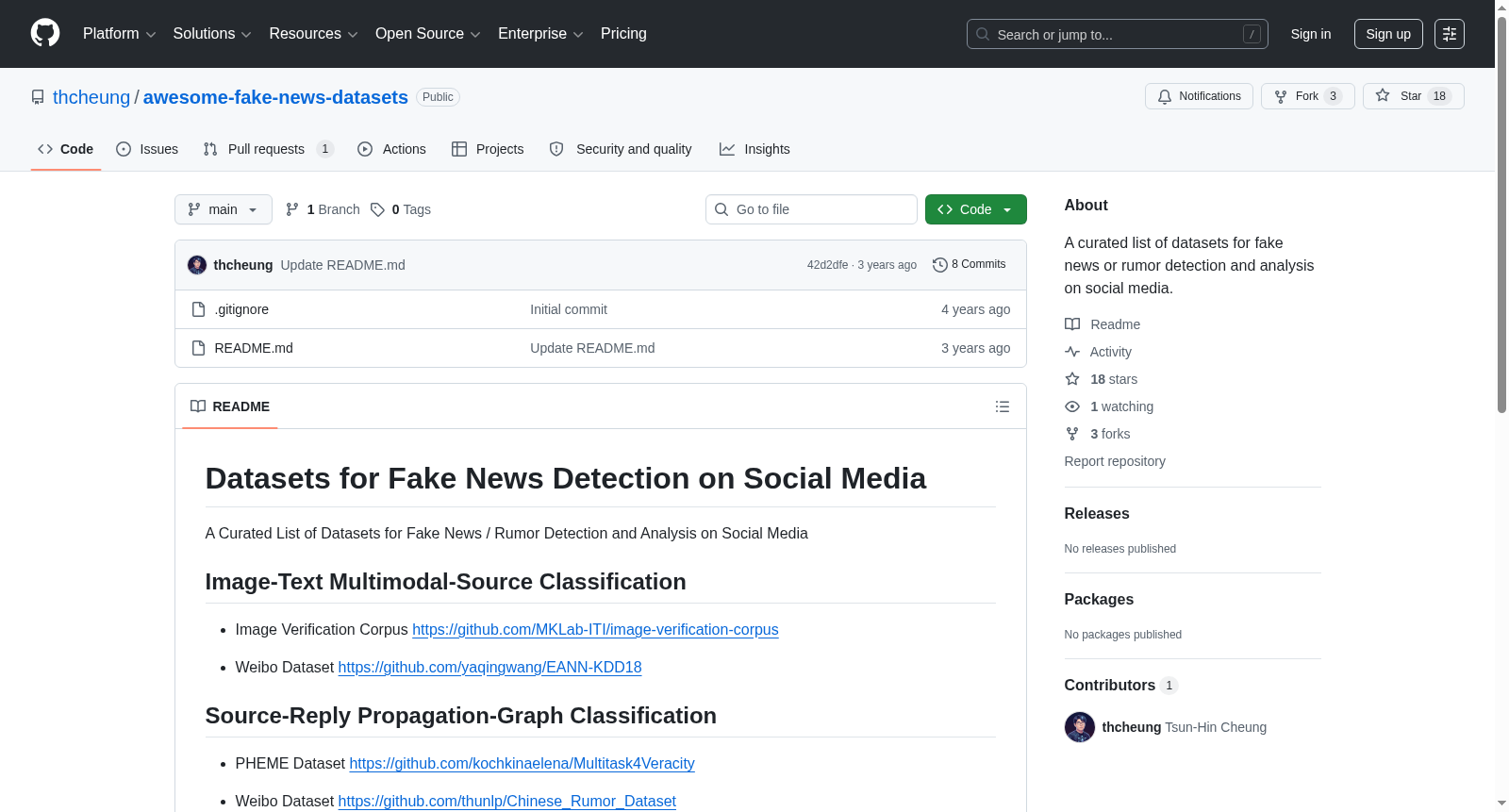Screen dimensions: 1509x812
Task: Fork this repository
Action: pyautogui.click(x=1307, y=96)
